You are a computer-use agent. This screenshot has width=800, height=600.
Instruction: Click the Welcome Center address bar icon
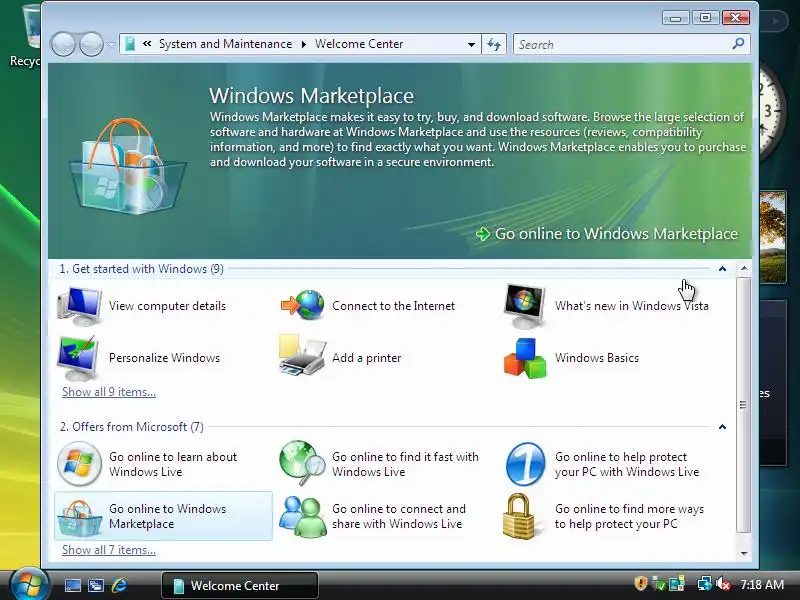130,44
